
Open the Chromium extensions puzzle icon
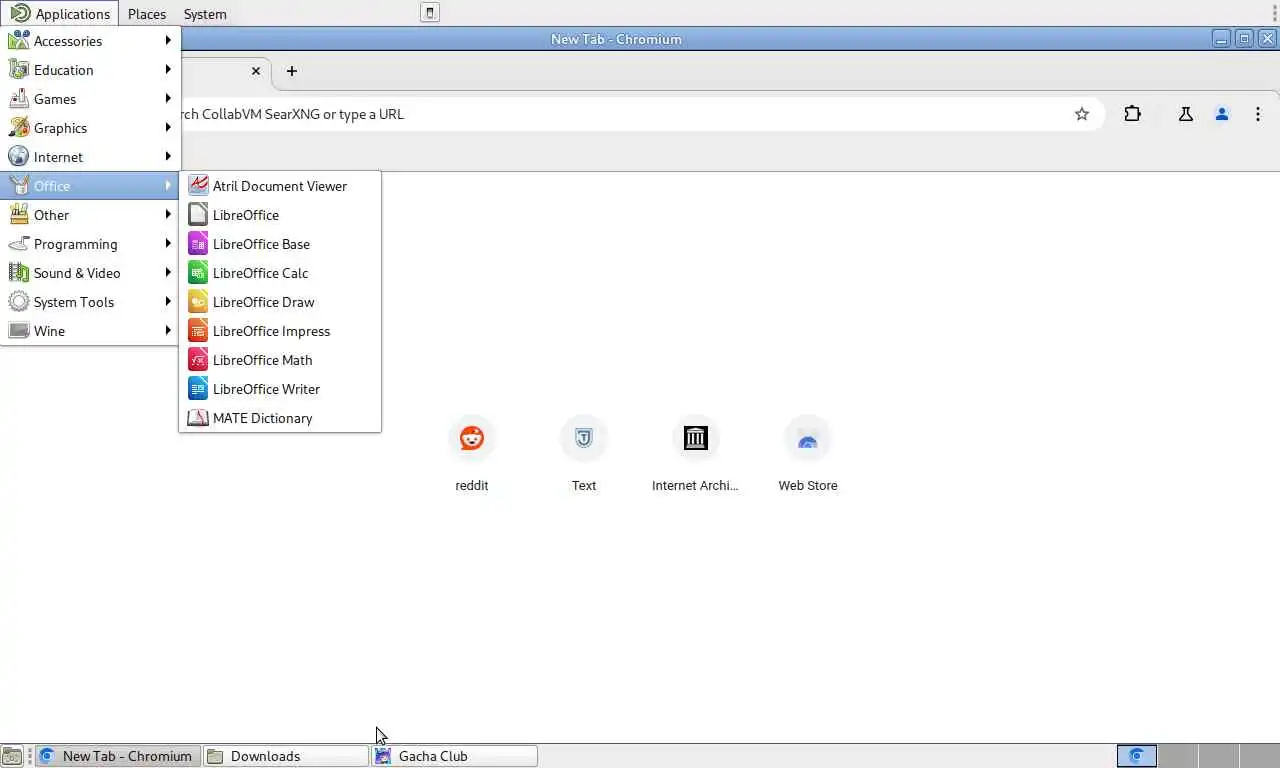(x=1132, y=114)
